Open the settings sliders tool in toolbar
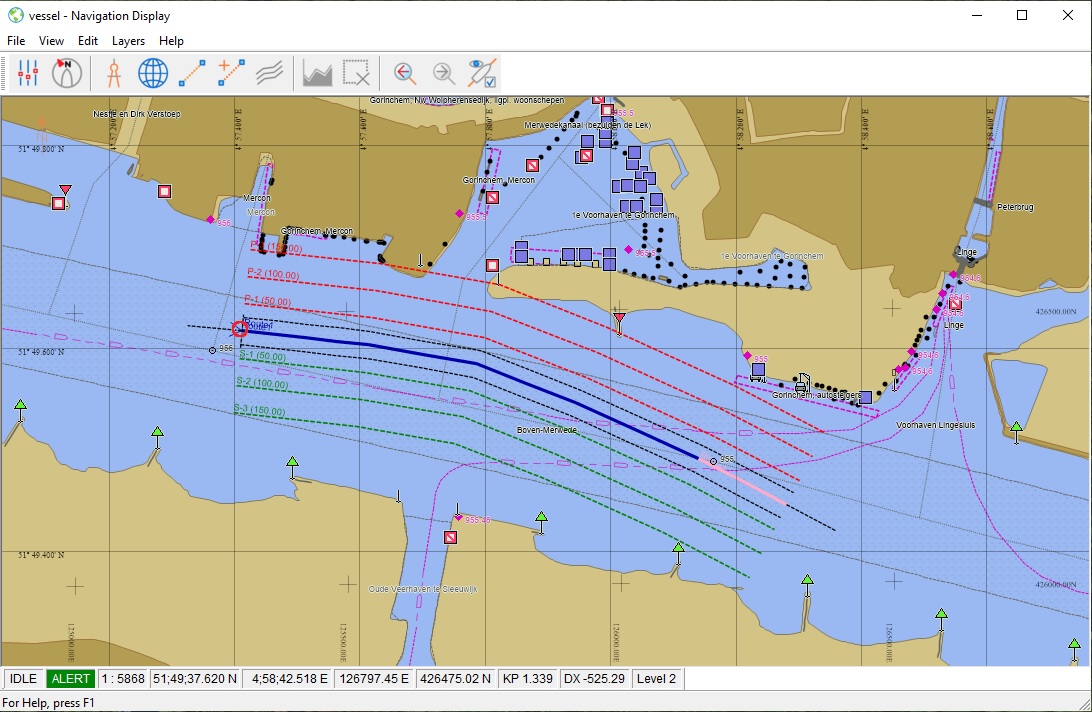Image resolution: width=1092 pixels, height=712 pixels. (x=28, y=73)
